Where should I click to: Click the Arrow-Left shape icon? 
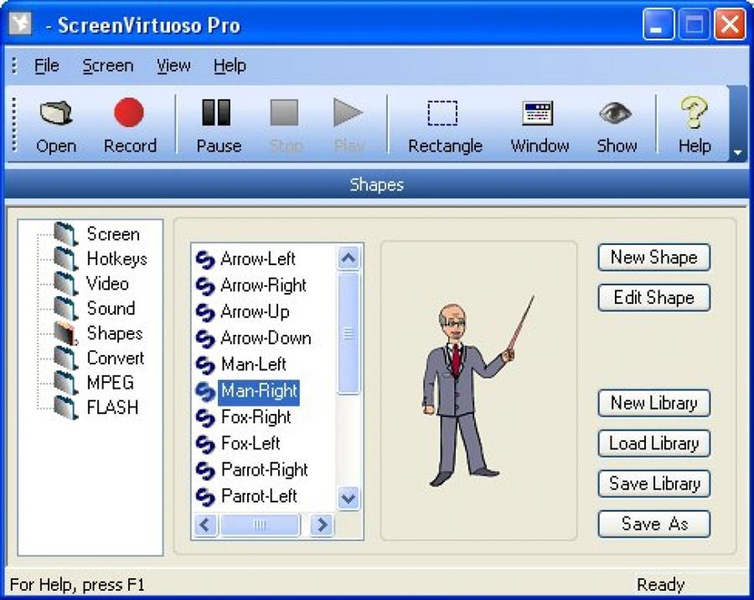(205, 260)
